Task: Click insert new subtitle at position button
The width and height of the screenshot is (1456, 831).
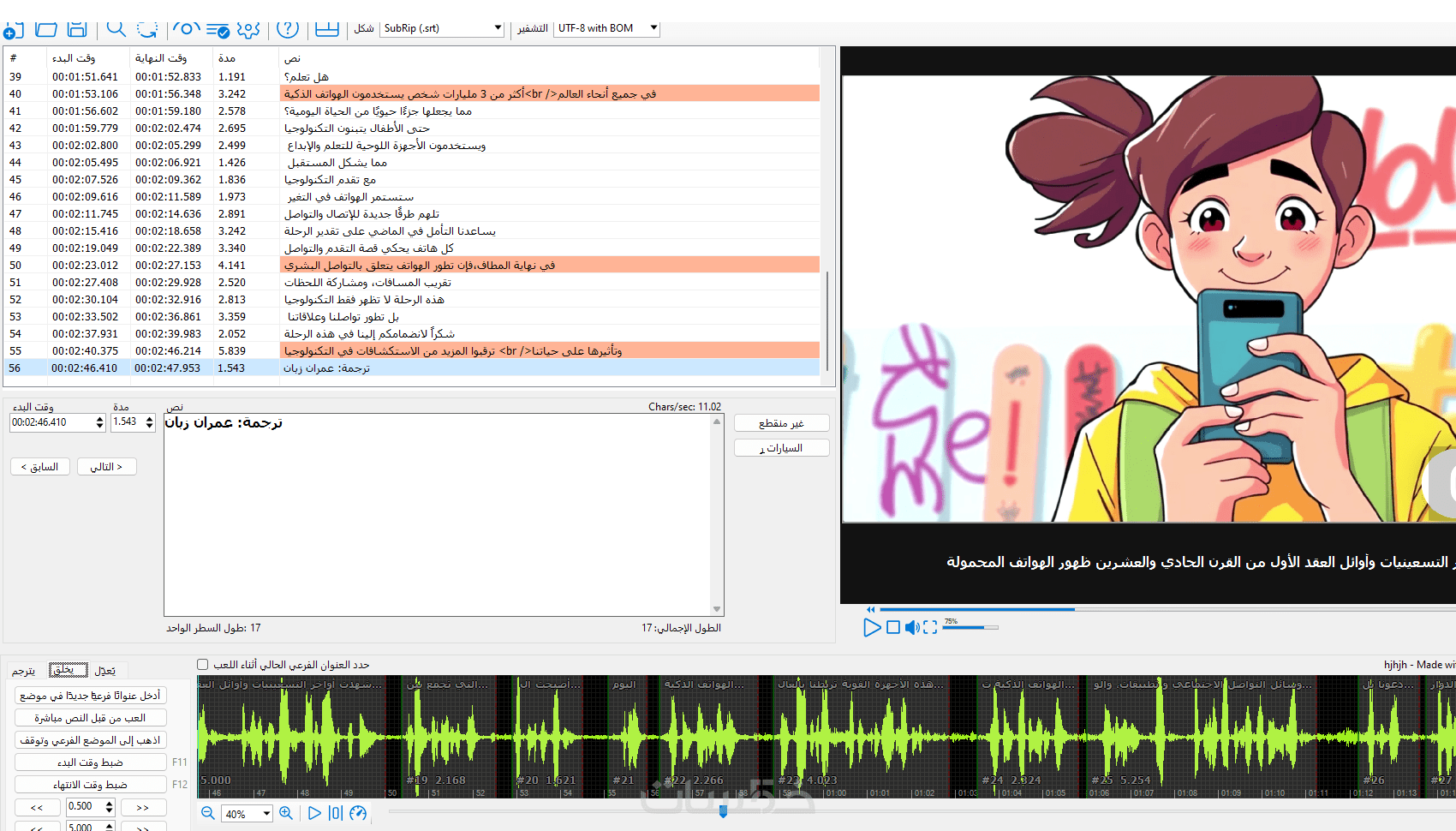Action: (x=90, y=696)
